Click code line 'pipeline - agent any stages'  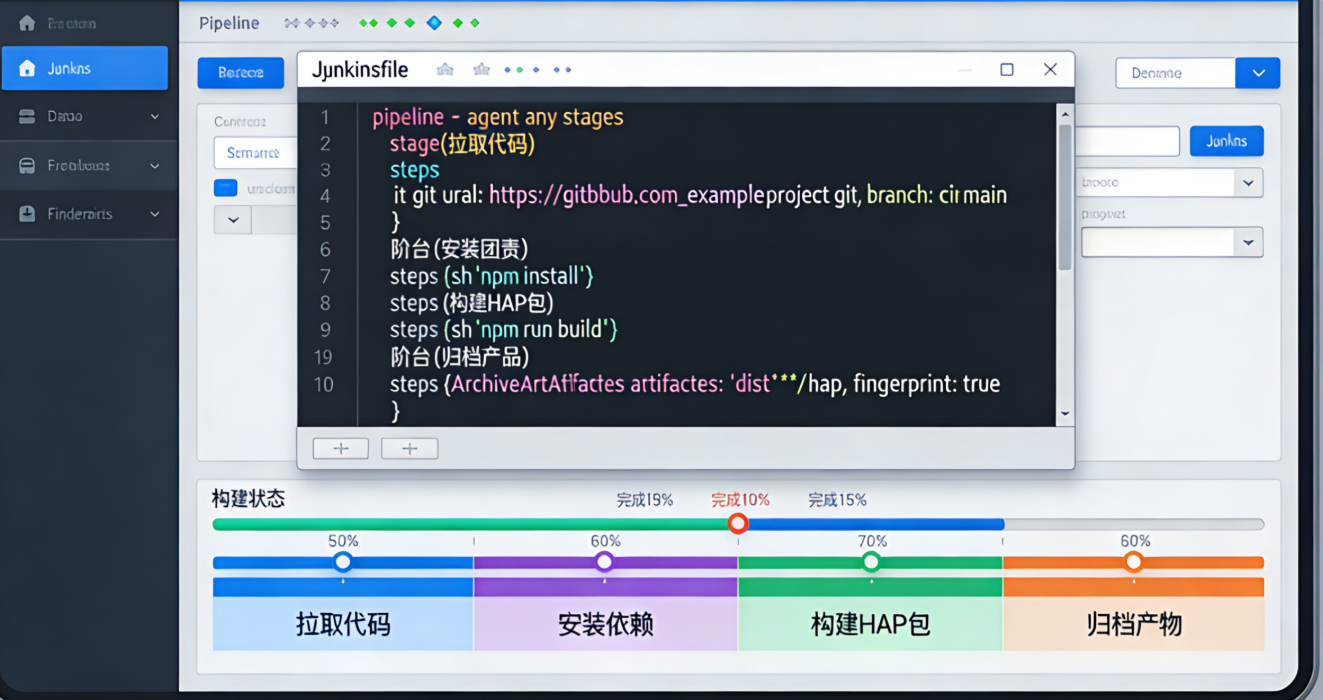click(498, 117)
